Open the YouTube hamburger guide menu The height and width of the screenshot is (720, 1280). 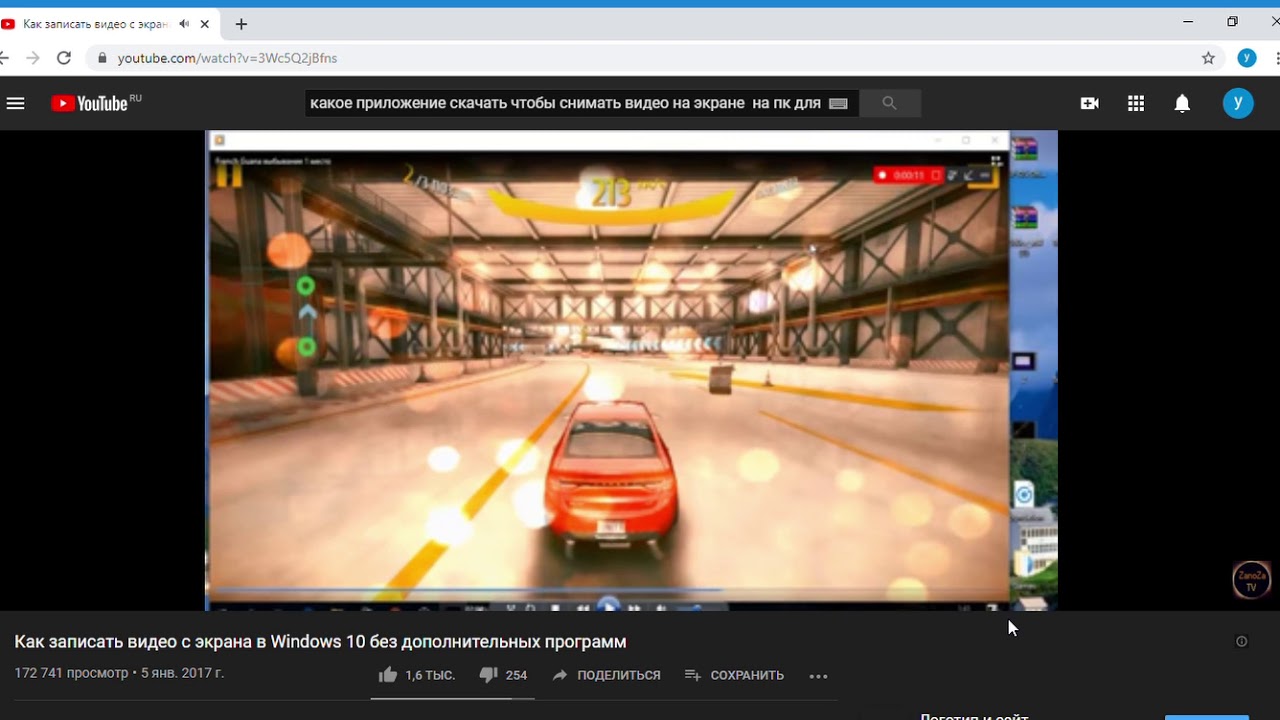point(15,103)
